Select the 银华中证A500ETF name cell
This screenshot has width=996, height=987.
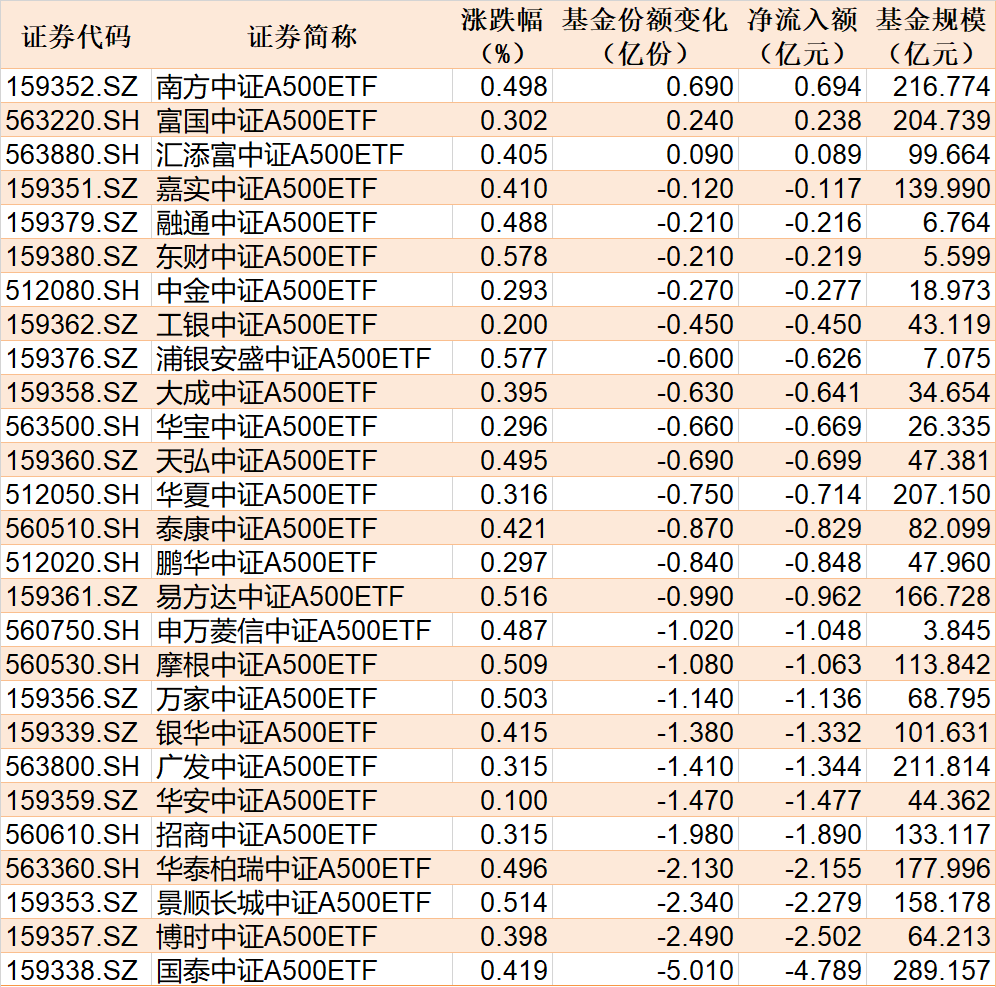coord(302,732)
